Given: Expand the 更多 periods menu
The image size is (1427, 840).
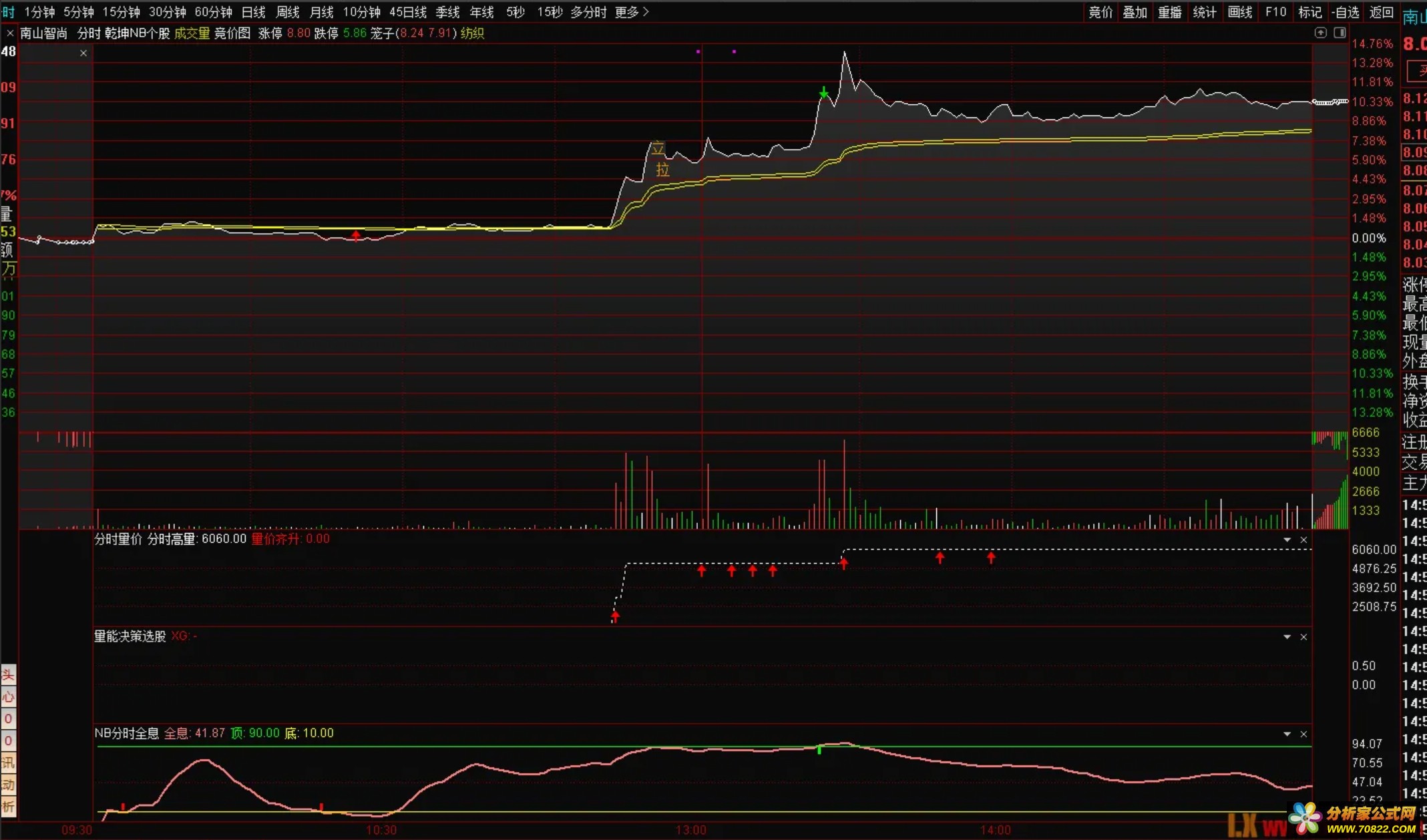Looking at the screenshot, I should [x=632, y=12].
